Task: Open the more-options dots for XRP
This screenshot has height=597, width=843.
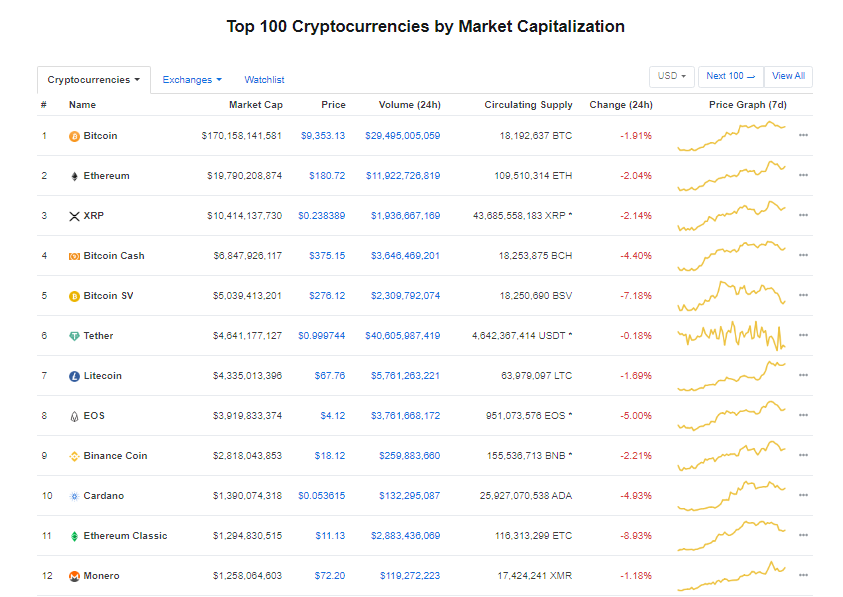Action: 803,215
